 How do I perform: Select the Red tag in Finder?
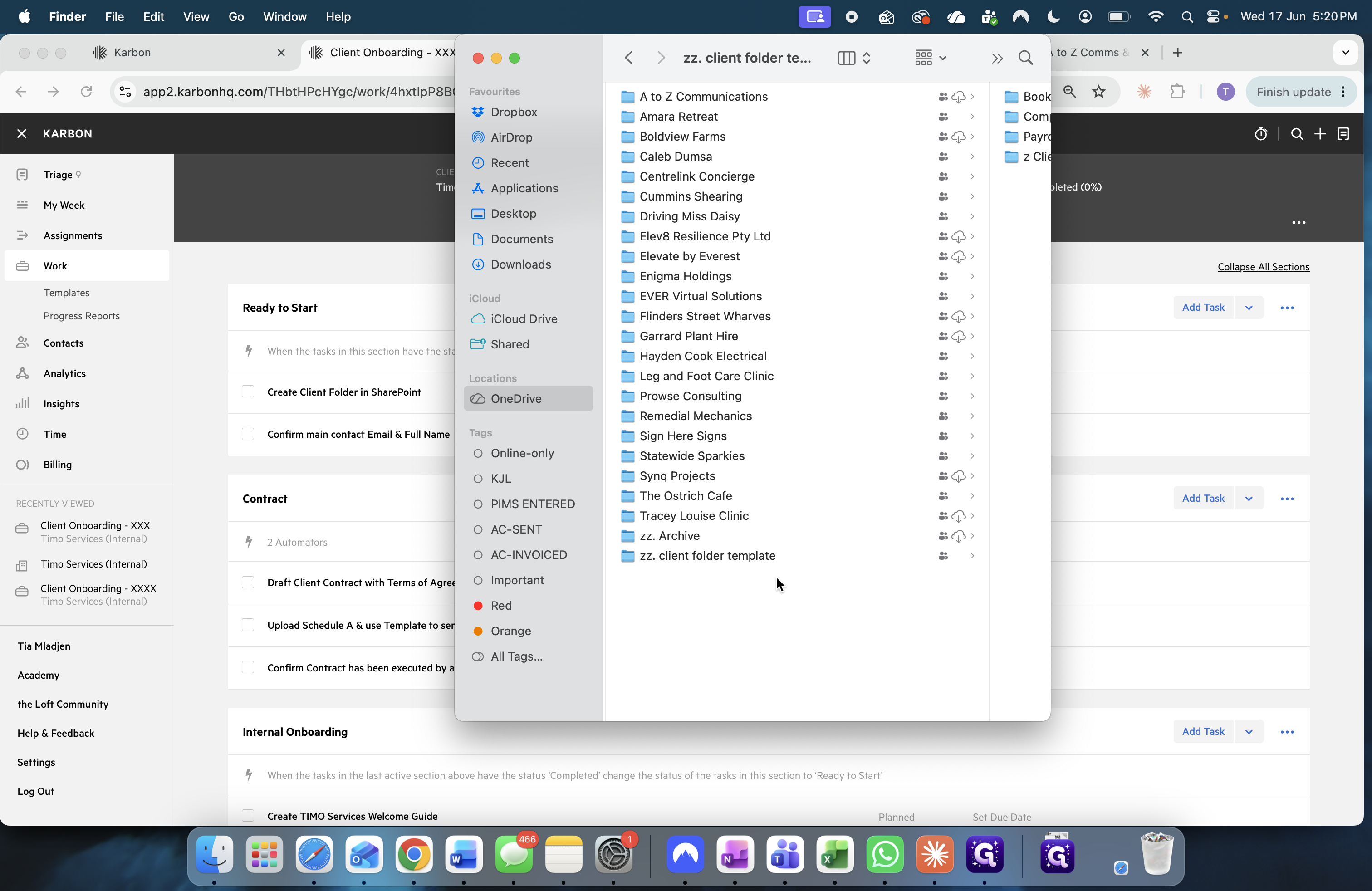[x=492, y=605]
